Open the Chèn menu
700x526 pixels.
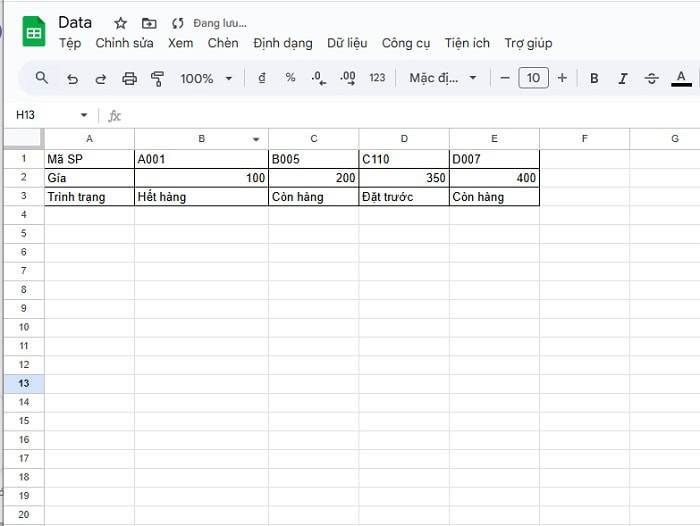click(223, 43)
